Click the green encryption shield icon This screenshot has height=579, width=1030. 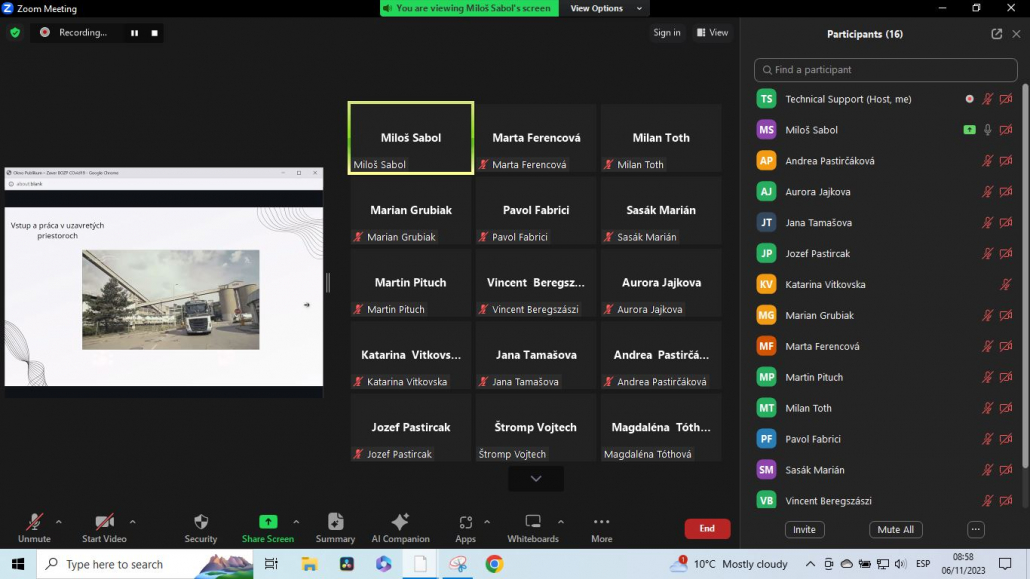(x=15, y=32)
